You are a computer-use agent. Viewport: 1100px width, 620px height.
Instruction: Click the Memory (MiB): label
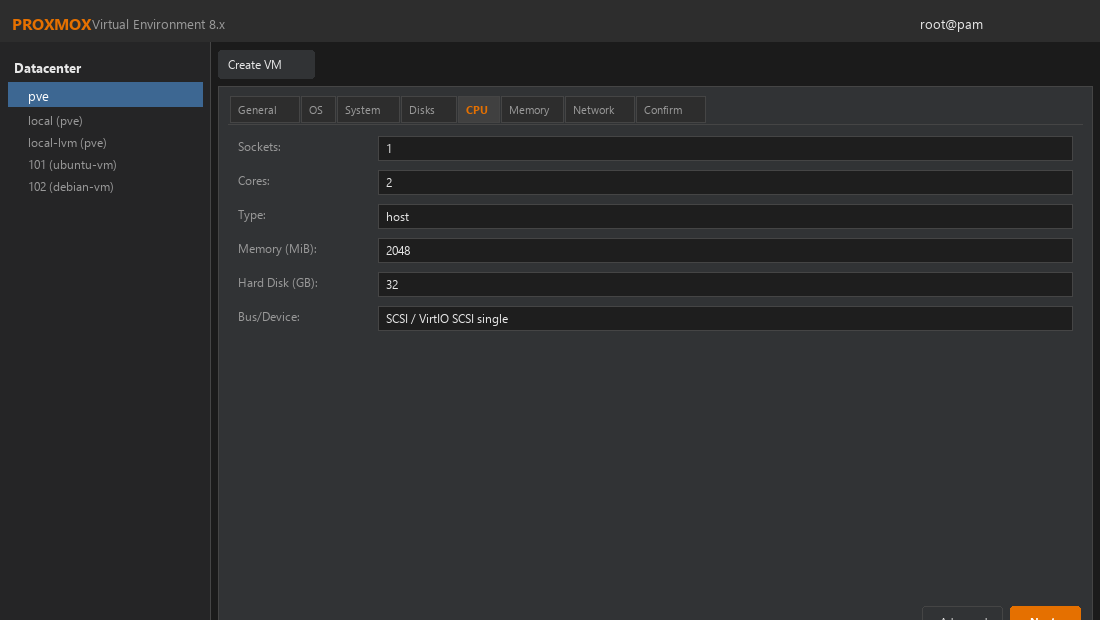tap(277, 249)
